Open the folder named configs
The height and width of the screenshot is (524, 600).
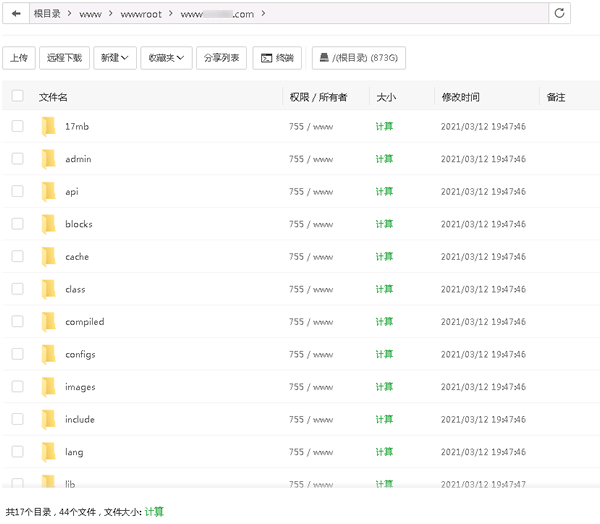coord(80,354)
